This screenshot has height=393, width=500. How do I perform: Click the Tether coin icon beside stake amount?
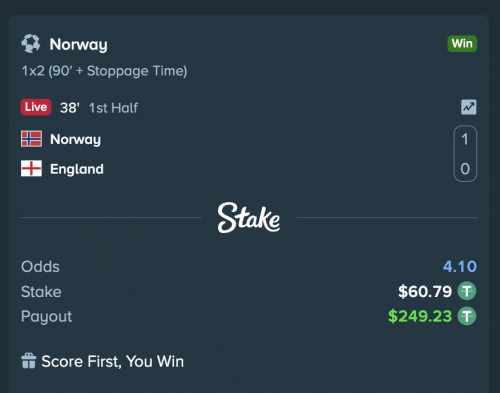click(x=467, y=291)
